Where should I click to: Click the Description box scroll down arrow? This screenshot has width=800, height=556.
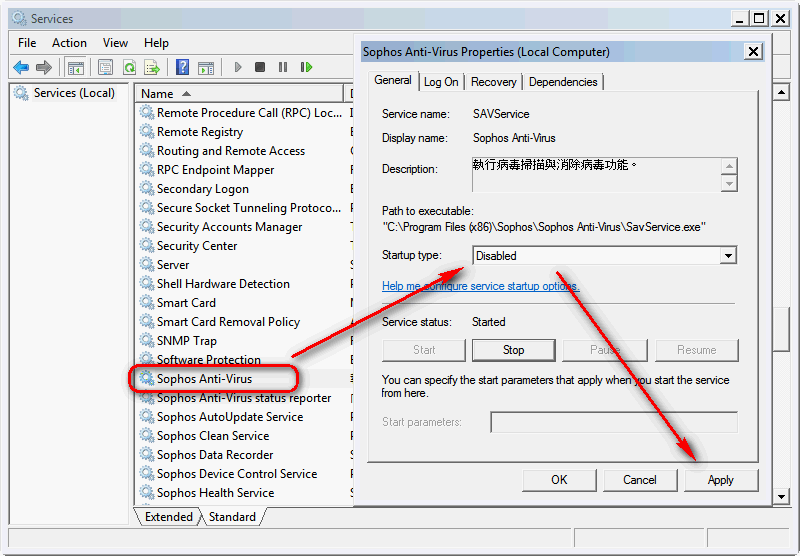pyautogui.click(x=730, y=183)
